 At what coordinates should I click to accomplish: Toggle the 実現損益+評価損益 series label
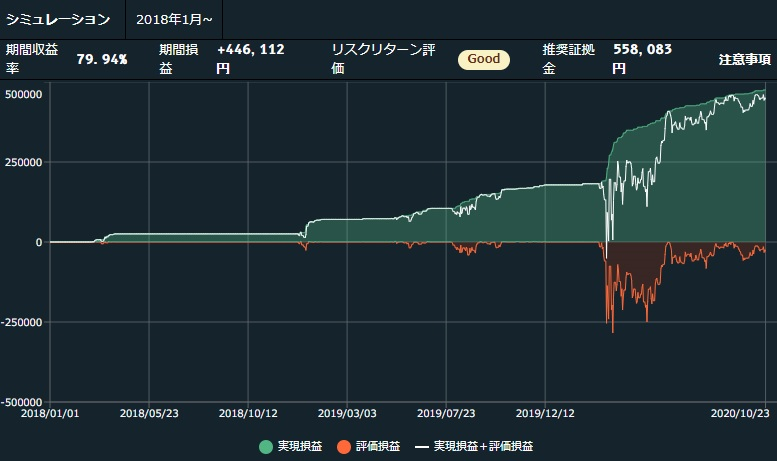(x=483, y=446)
